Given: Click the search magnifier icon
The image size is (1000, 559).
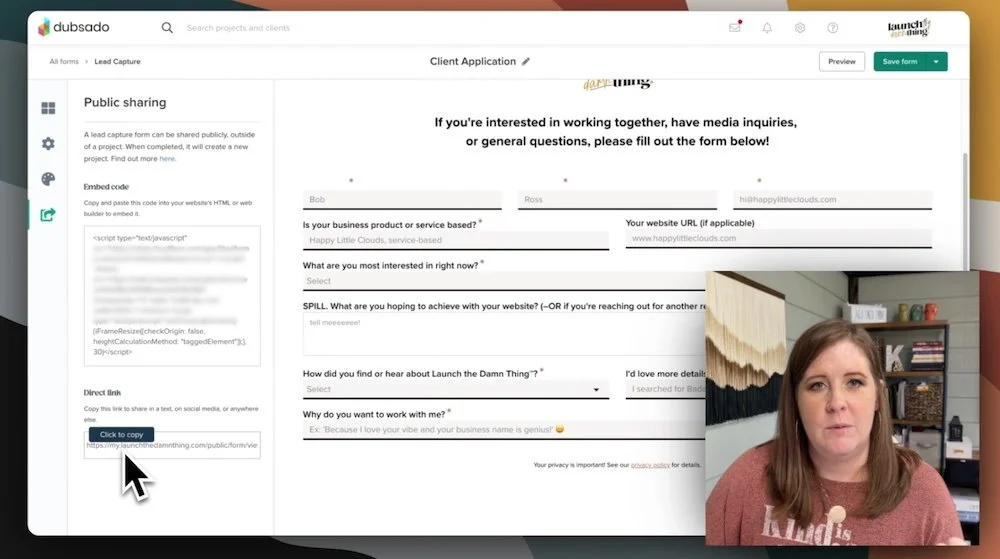Looking at the screenshot, I should [167, 27].
